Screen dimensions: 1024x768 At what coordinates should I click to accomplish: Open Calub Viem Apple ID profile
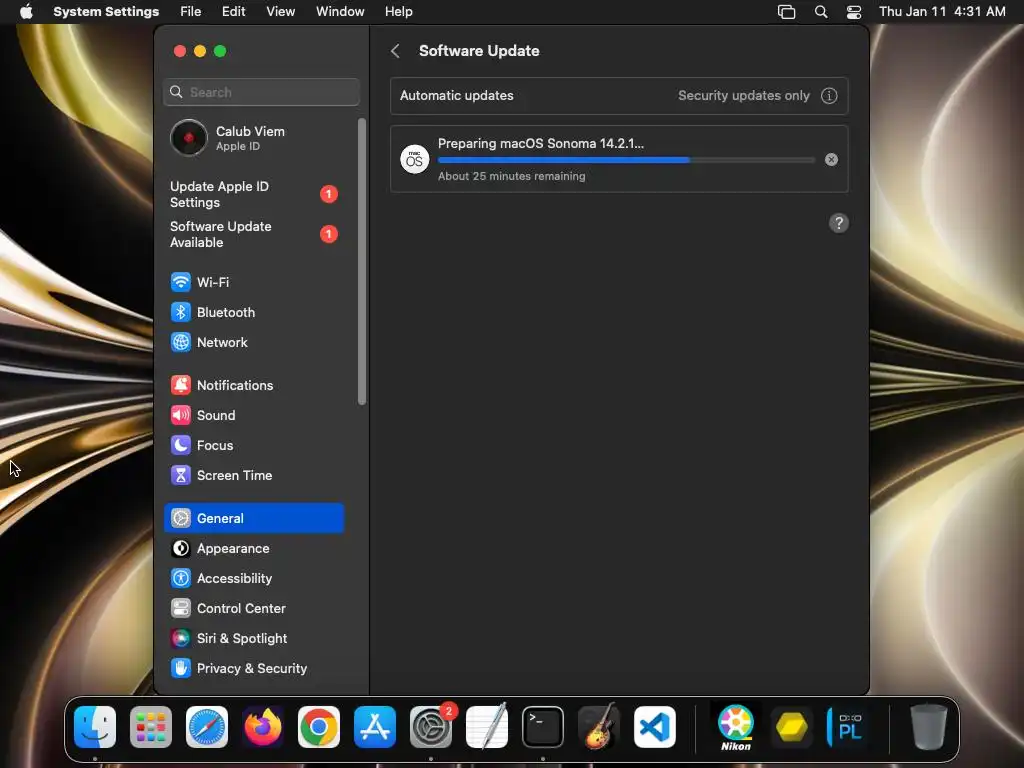pos(253,138)
